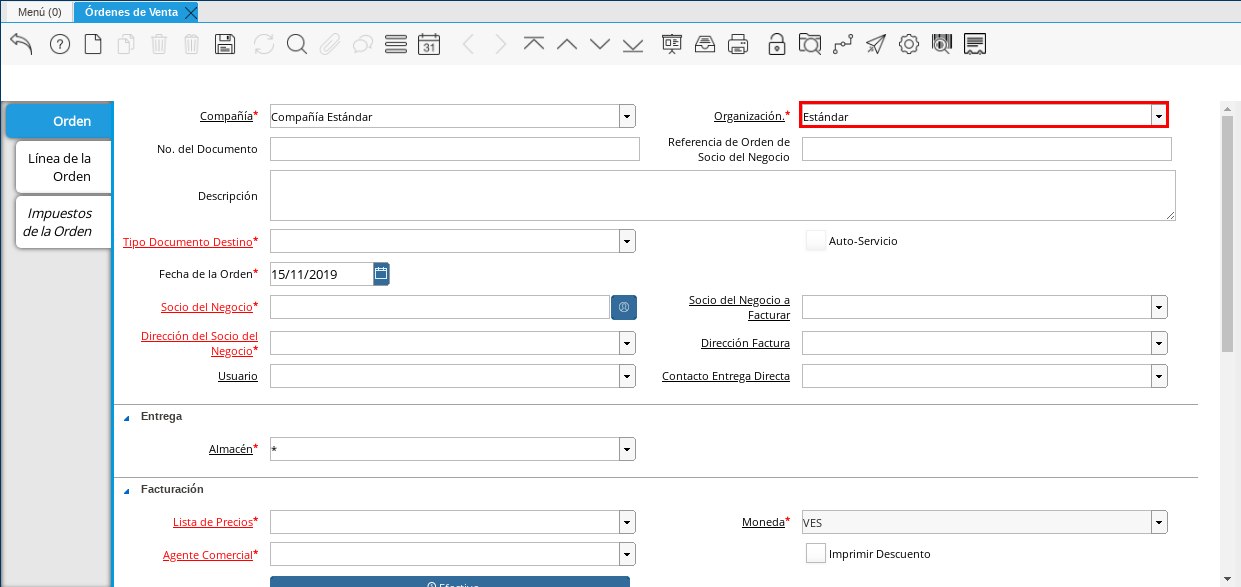Click the Compañía label link
This screenshot has width=1241, height=587.
click(x=226, y=116)
